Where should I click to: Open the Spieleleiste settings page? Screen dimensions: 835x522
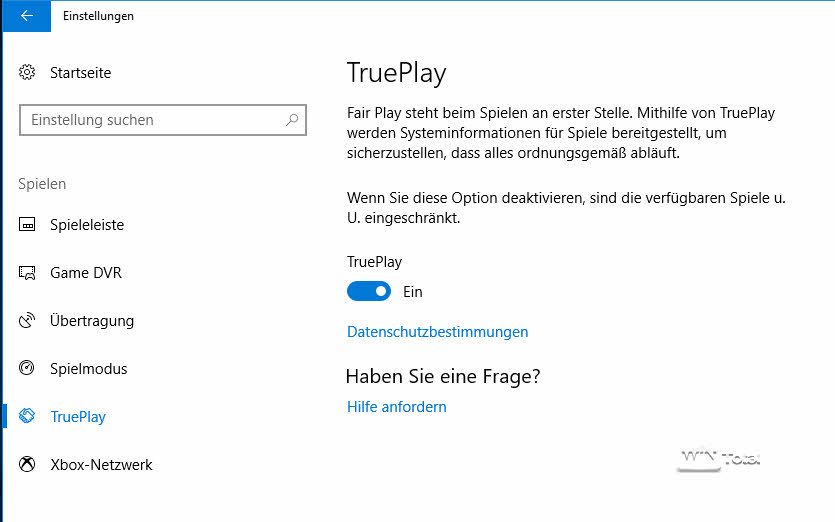point(87,225)
